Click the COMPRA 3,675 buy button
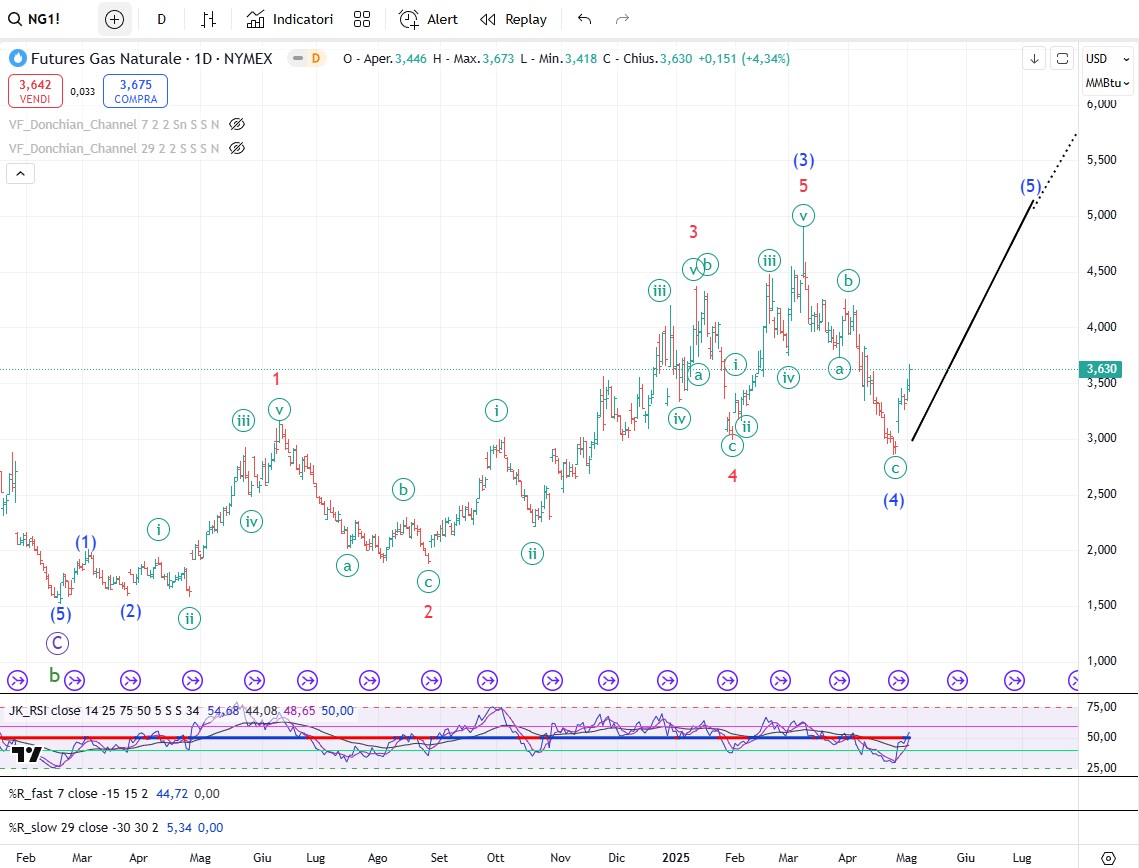 [134, 91]
